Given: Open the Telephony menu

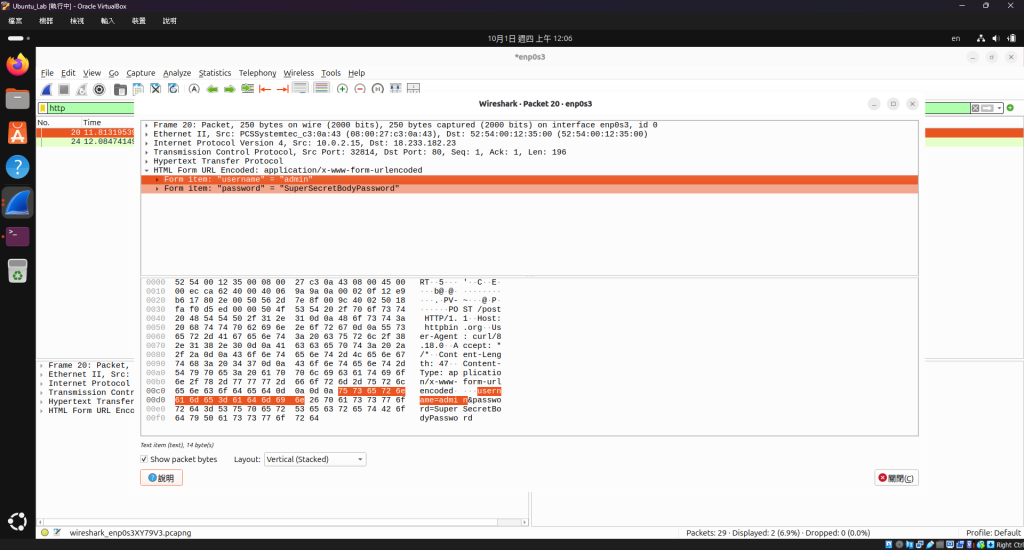Looking at the screenshot, I should pos(257,73).
